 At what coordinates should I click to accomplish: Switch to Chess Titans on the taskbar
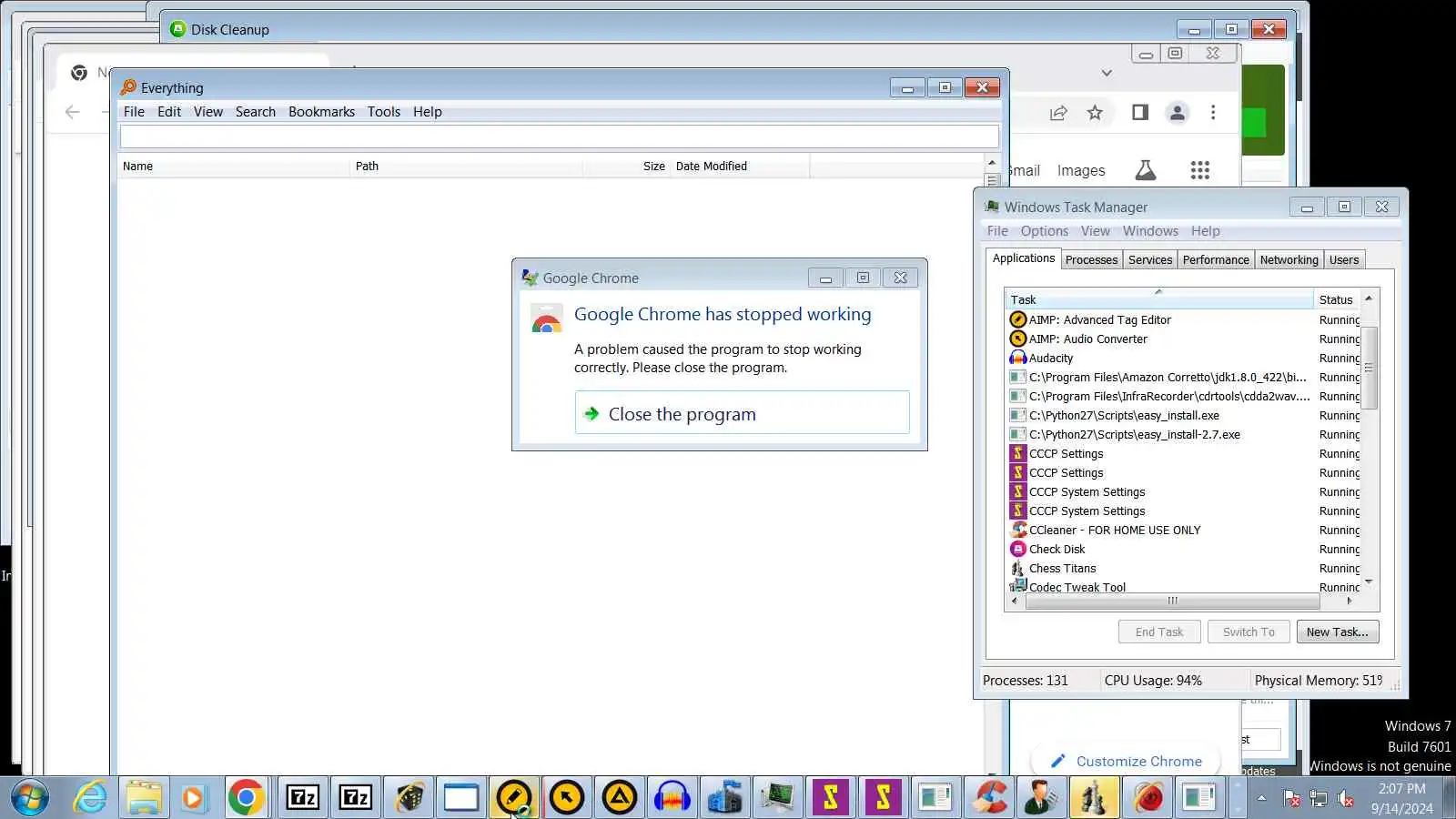click(x=1094, y=798)
